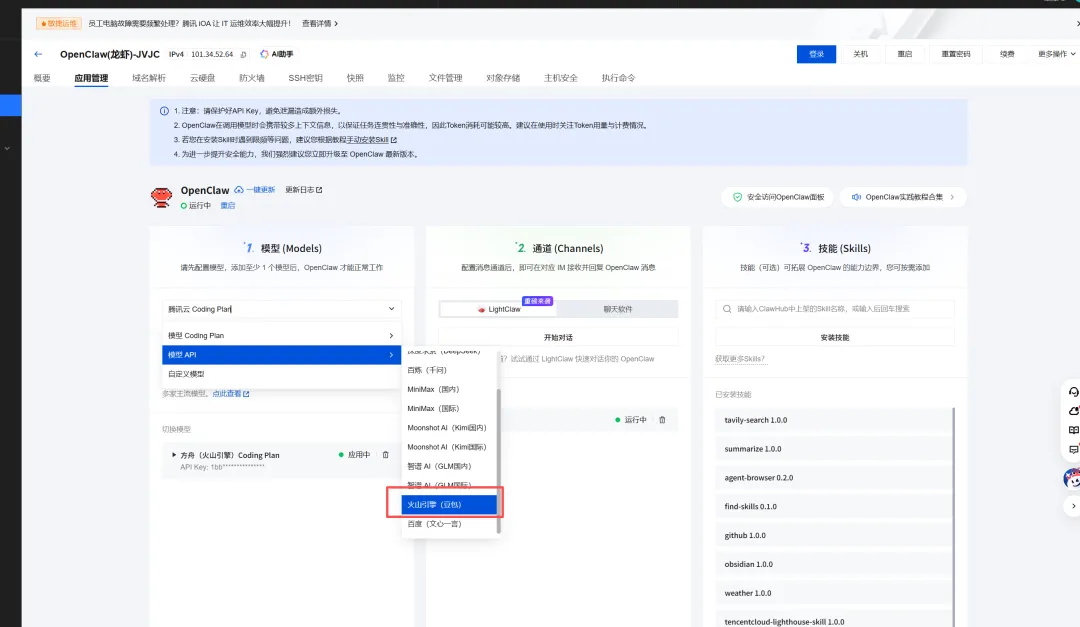This screenshot has height=627, width=1080.
Task: Click the info icon in notice banner
Action: [164, 111]
